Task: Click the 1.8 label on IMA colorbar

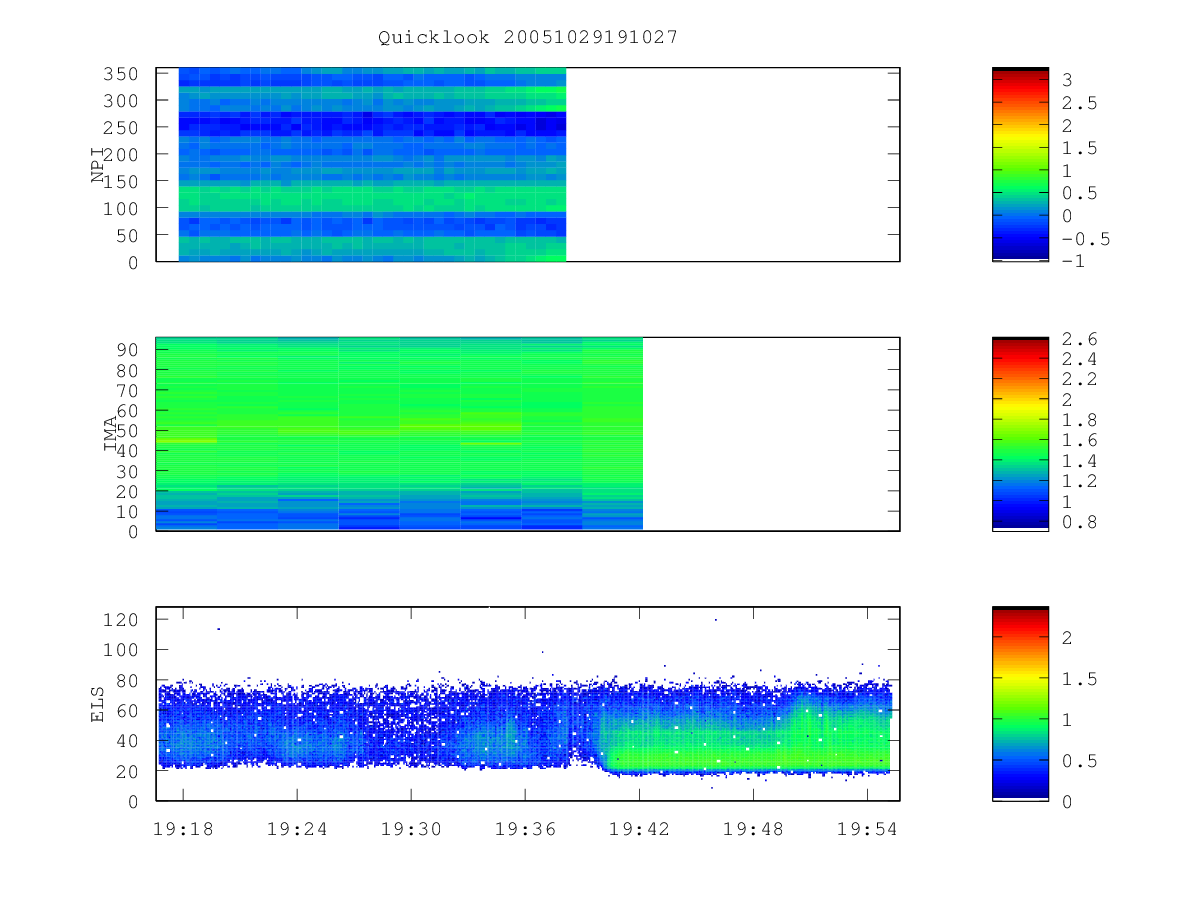Action: tap(1079, 420)
